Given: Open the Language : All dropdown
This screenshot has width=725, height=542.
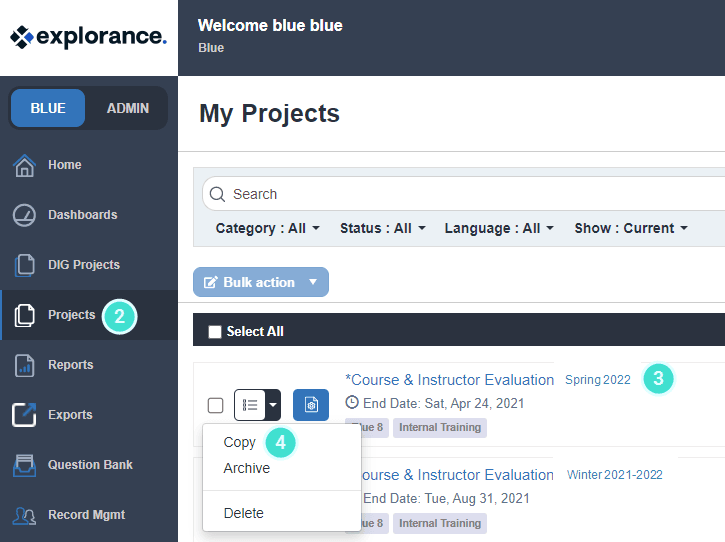Looking at the screenshot, I should coord(499,228).
